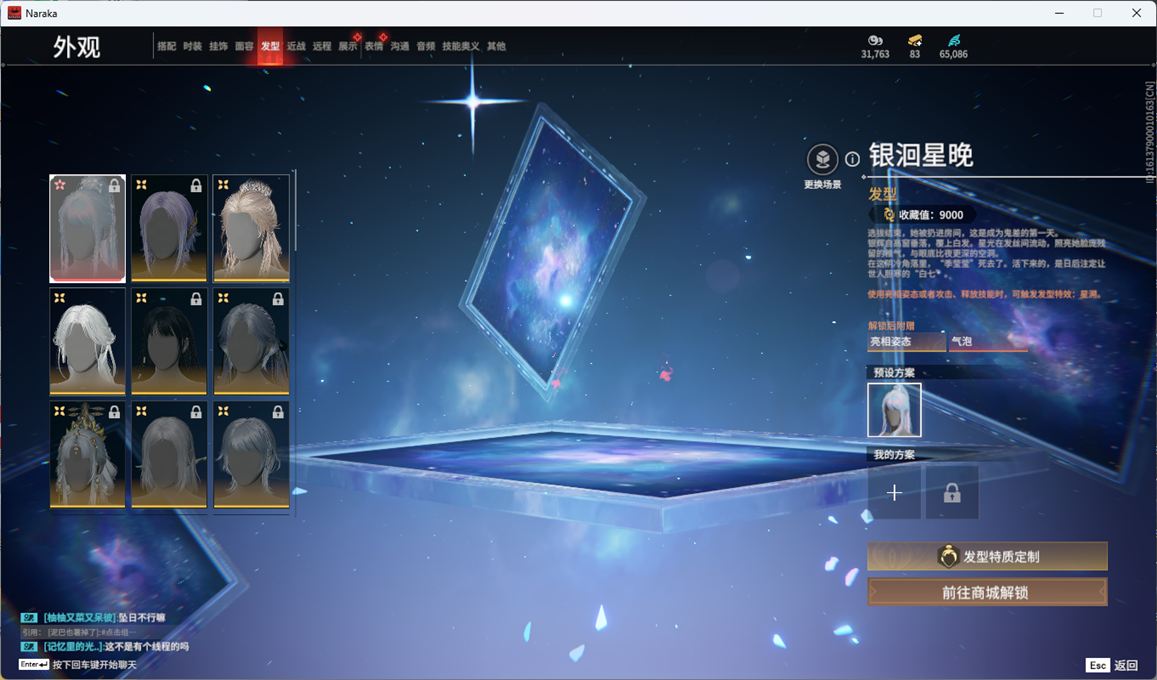Open the 技能奥义 tab
Image resolution: width=1157 pixels, height=680 pixels.
point(461,46)
